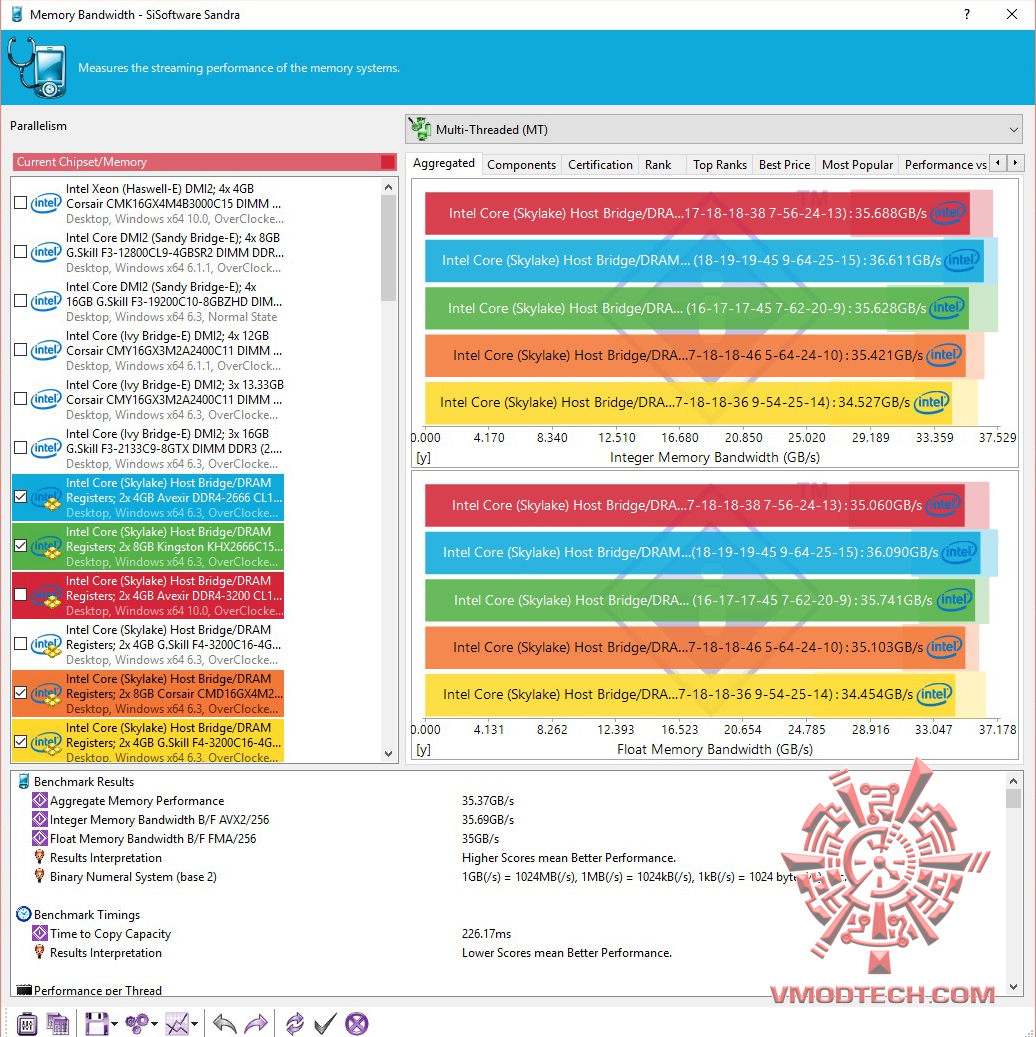Click the Intel logo on the yellow 34.454GB/s bar

[933, 694]
